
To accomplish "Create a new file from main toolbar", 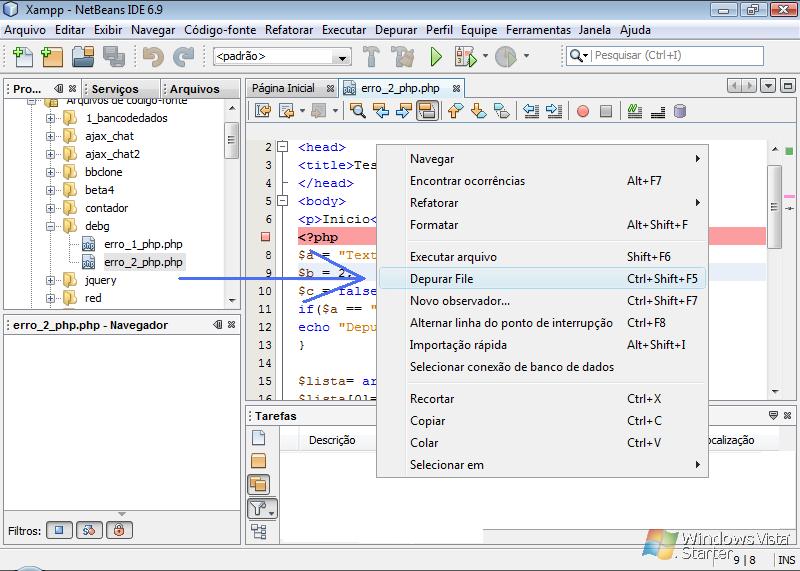I will click(x=22, y=56).
